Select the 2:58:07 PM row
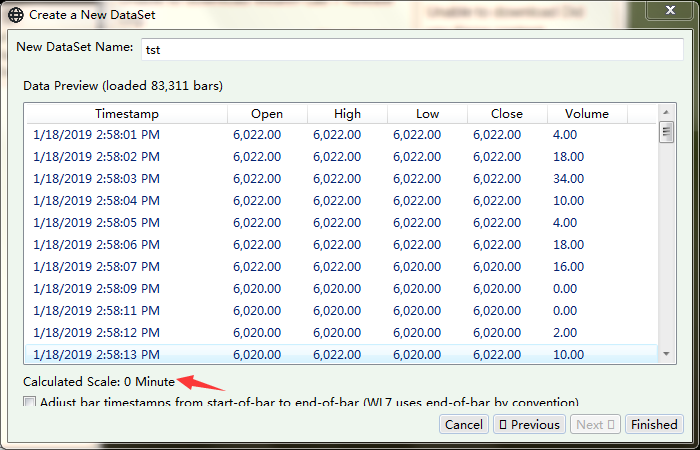The width and height of the screenshot is (700, 450). tap(96, 266)
